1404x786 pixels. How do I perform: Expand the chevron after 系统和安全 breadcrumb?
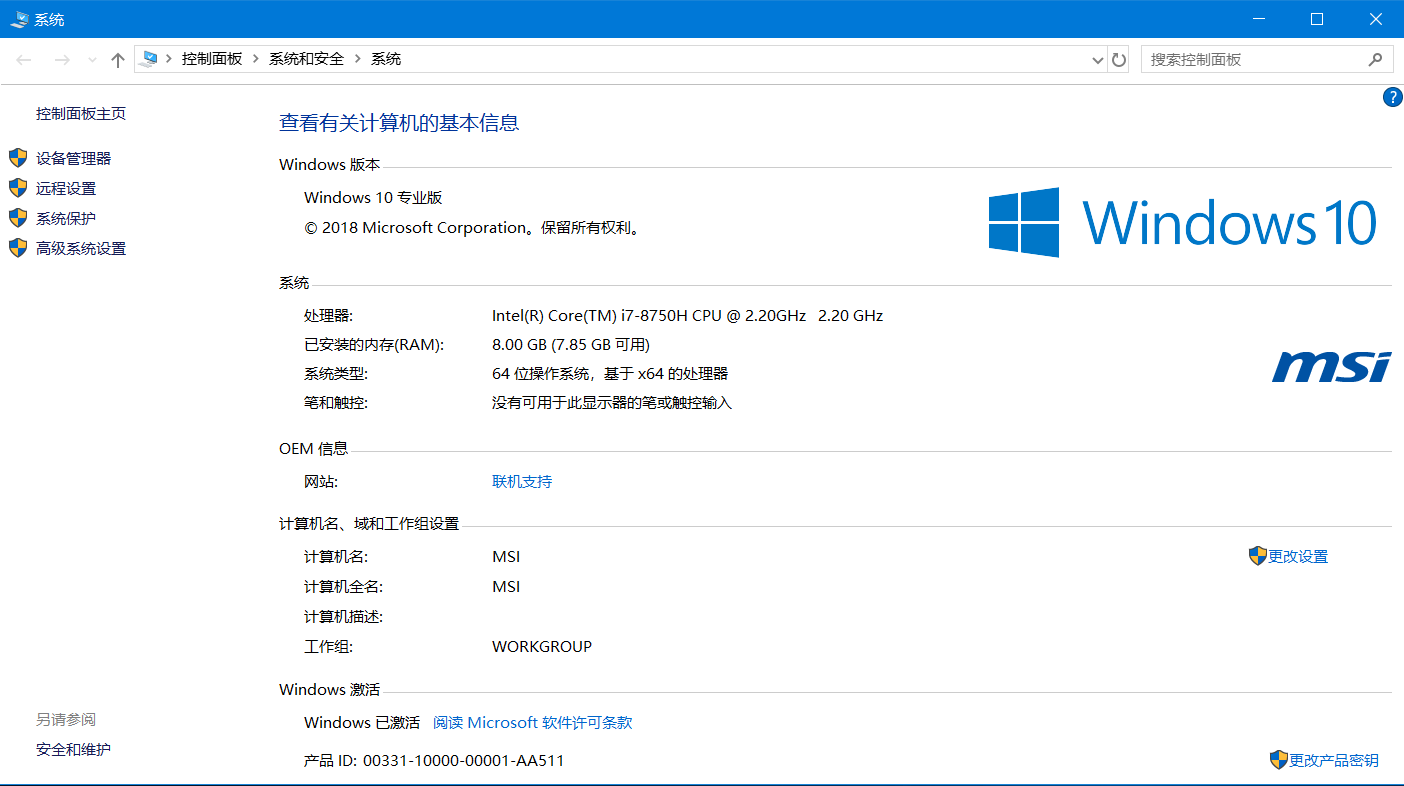point(358,59)
